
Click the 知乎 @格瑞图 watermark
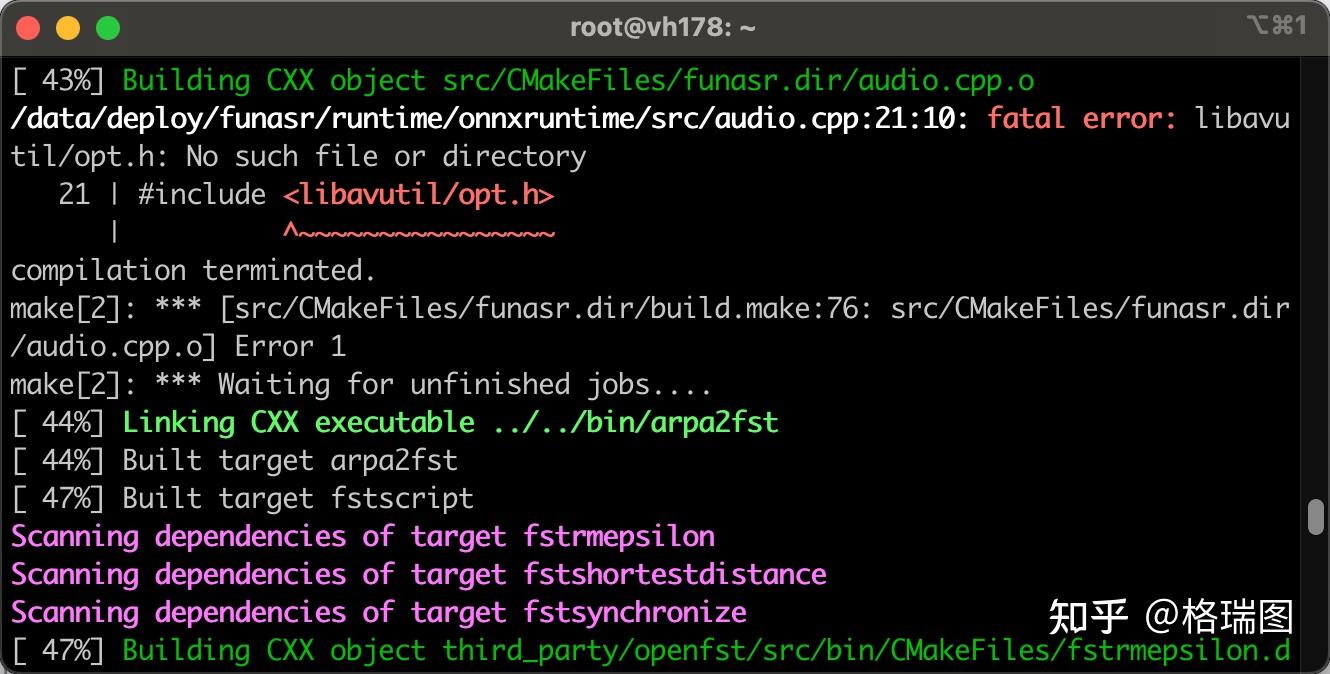[1170, 617]
